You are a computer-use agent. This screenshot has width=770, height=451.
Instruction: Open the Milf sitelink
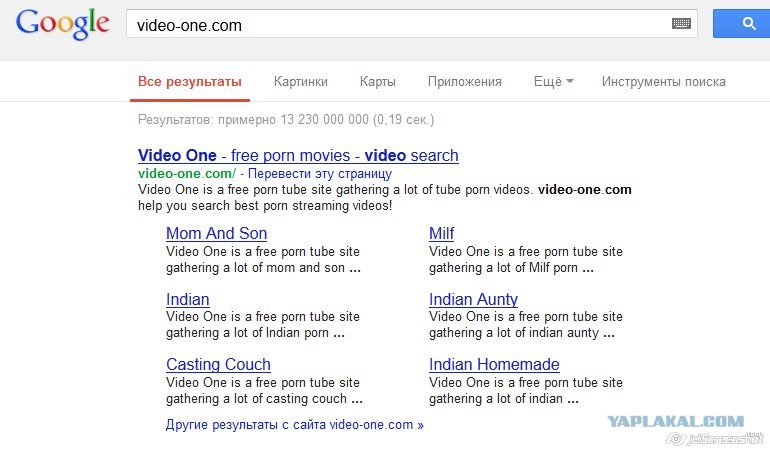tap(441, 234)
